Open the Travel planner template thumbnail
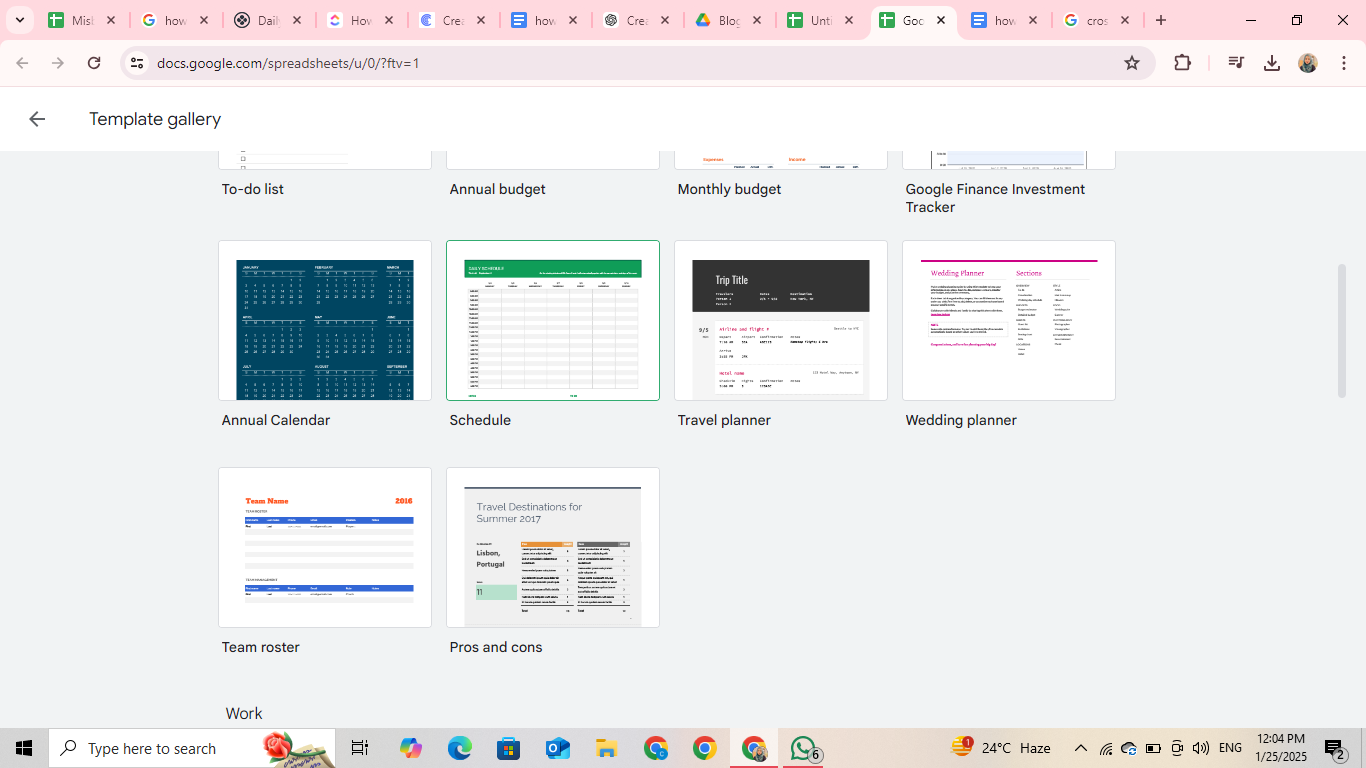1366x768 pixels. (x=781, y=320)
